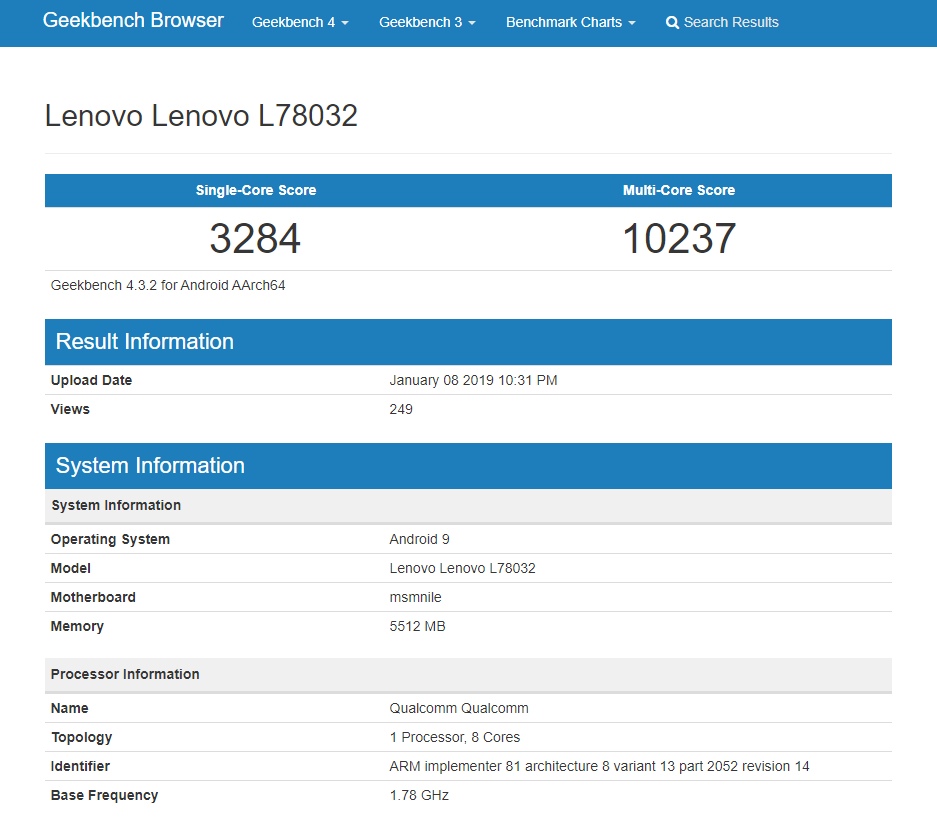Expand the Geekbench 3 dropdown menu
The width and height of the screenshot is (937, 825).
click(x=427, y=22)
